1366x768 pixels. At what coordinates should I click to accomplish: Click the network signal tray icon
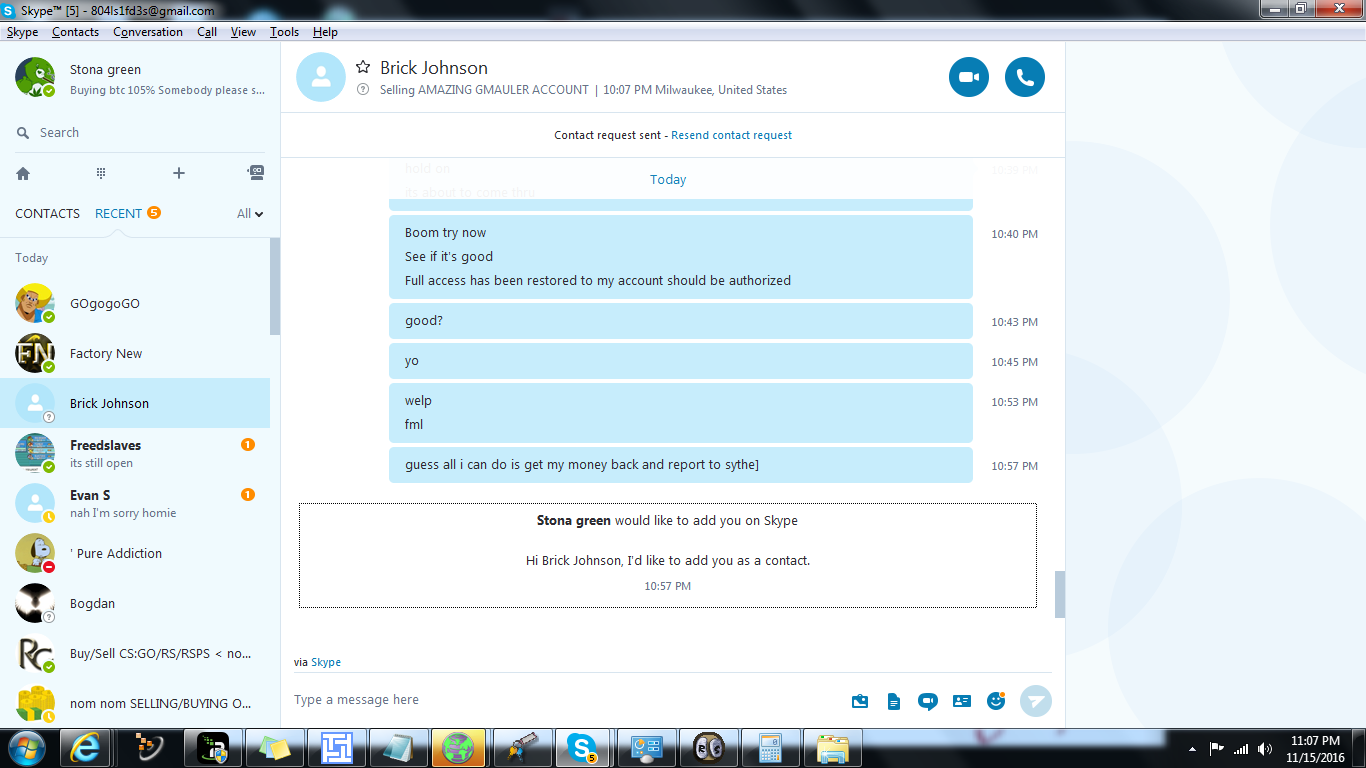coord(1241,749)
